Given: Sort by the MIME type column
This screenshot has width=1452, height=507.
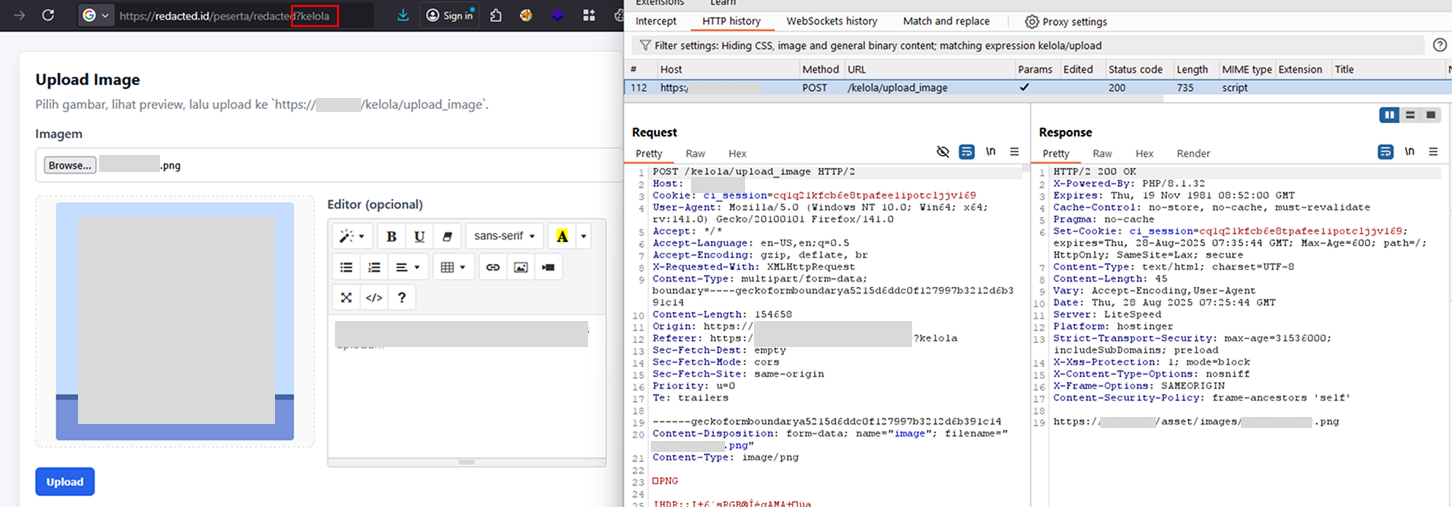Looking at the screenshot, I should click(x=1246, y=69).
